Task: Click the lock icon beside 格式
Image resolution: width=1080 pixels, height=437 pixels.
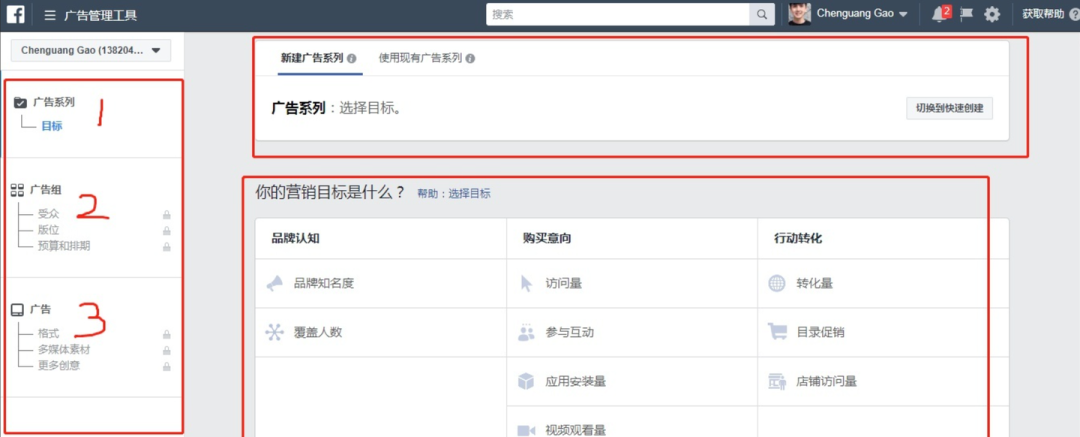Action: pyautogui.click(x=166, y=334)
